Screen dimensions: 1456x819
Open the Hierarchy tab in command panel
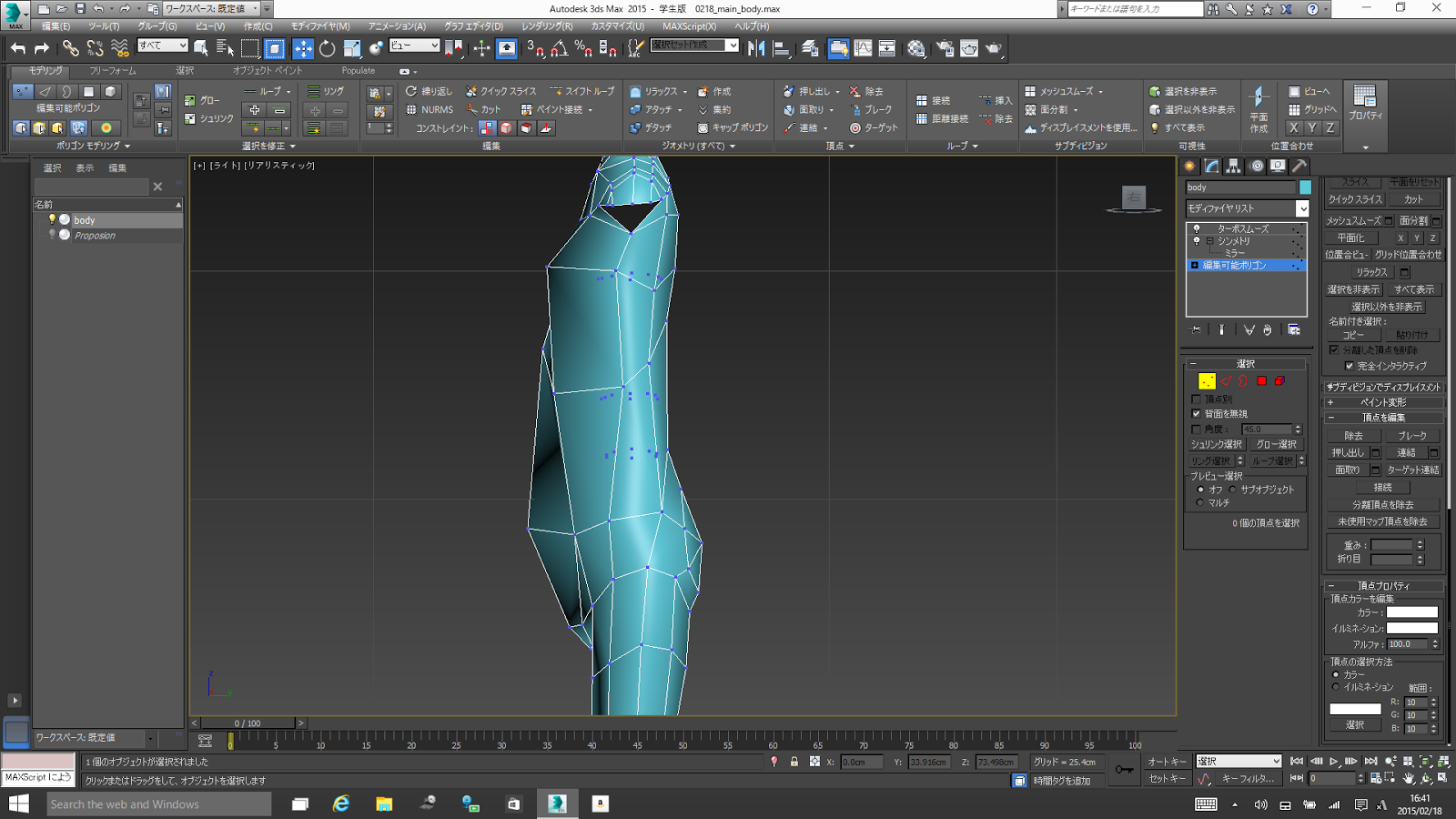point(1233,166)
